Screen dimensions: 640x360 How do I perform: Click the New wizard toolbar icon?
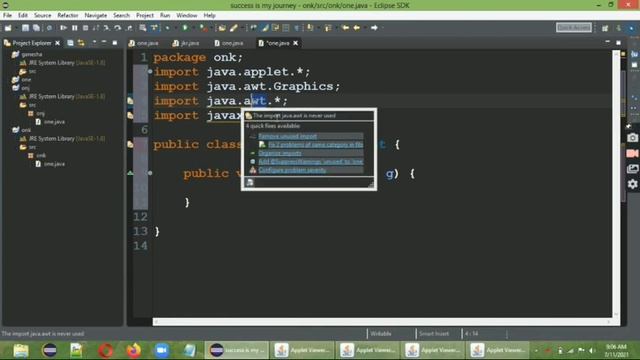point(7,28)
